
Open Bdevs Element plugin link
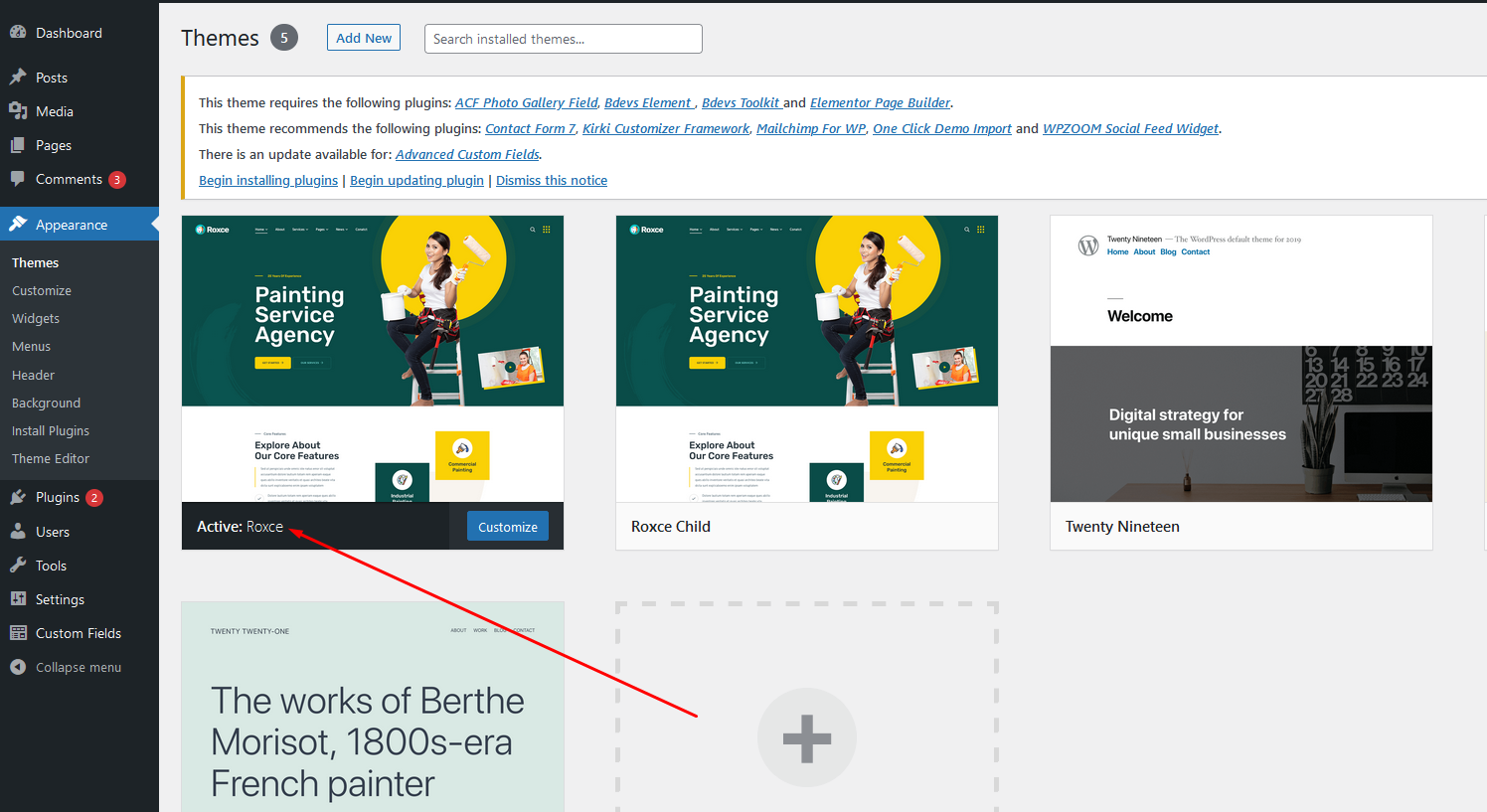(x=648, y=102)
